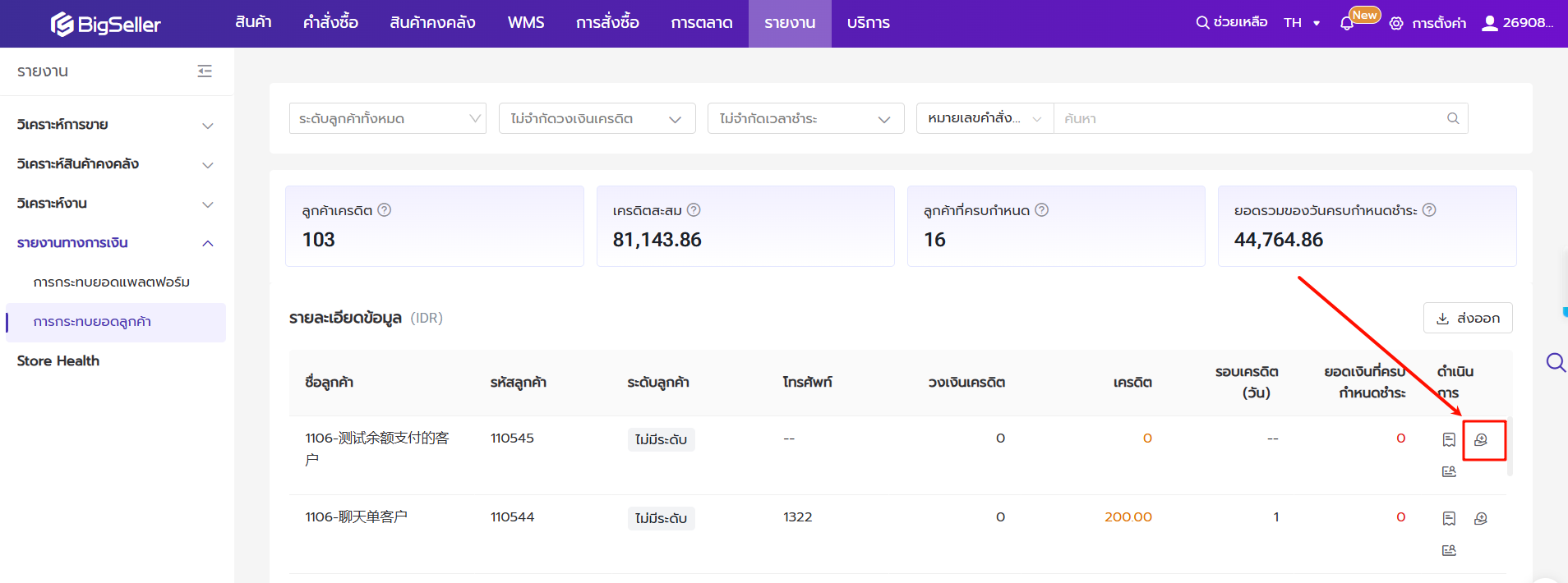
Task: Click the add-payment icon for customer 110544
Action: [1480, 519]
